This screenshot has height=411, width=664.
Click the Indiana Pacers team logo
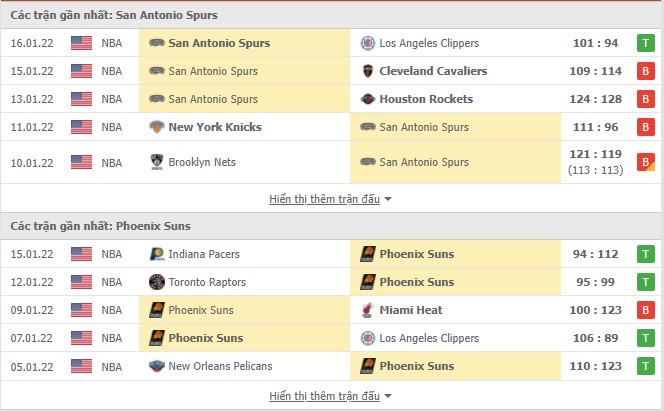click(157, 254)
